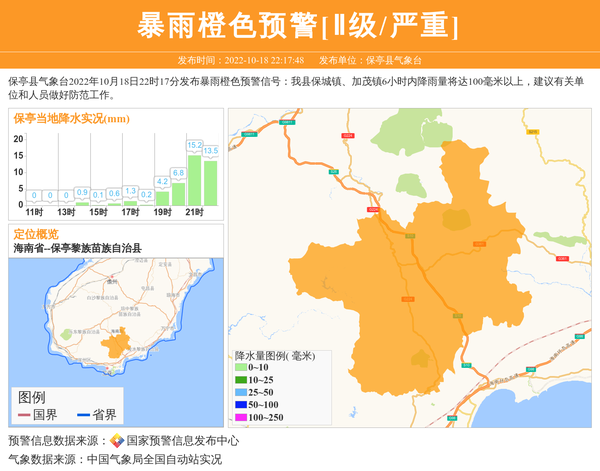Select the dark blue 50~100 legend swatch
This screenshot has width=600, height=471.
pyautogui.click(x=240, y=404)
